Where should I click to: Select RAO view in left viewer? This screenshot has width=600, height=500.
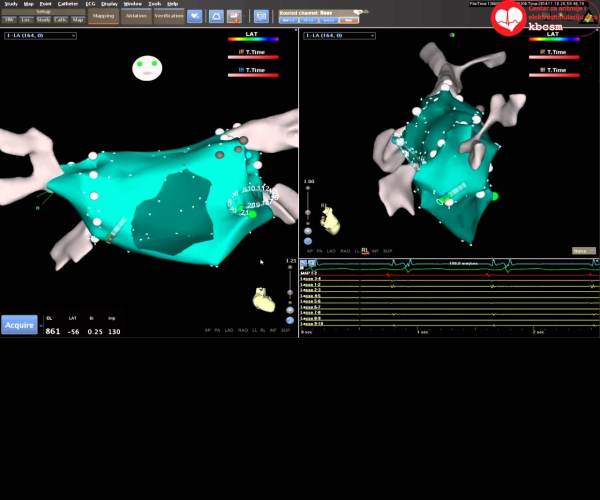pyautogui.click(x=243, y=330)
